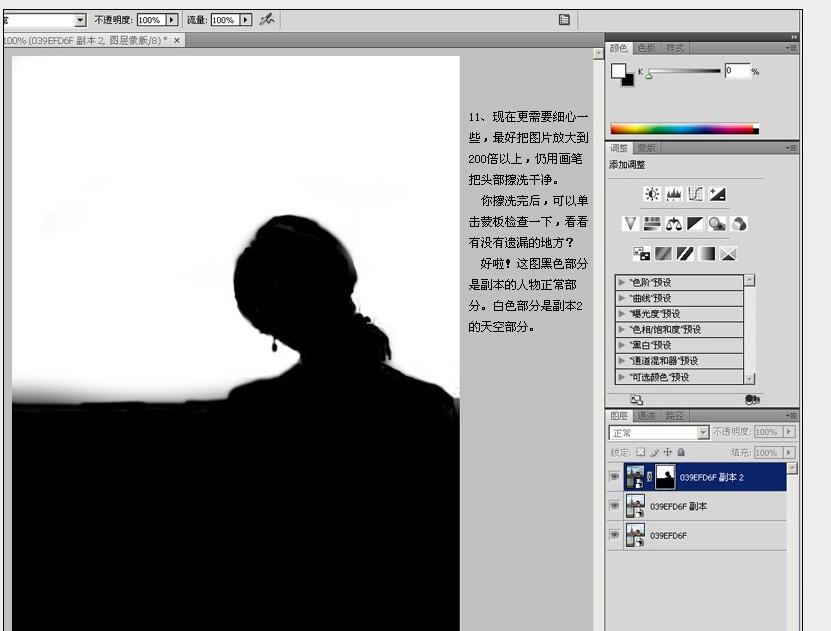Hide the 039EFD6F 副本 layer
831x631 pixels.
click(x=614, y=506)
